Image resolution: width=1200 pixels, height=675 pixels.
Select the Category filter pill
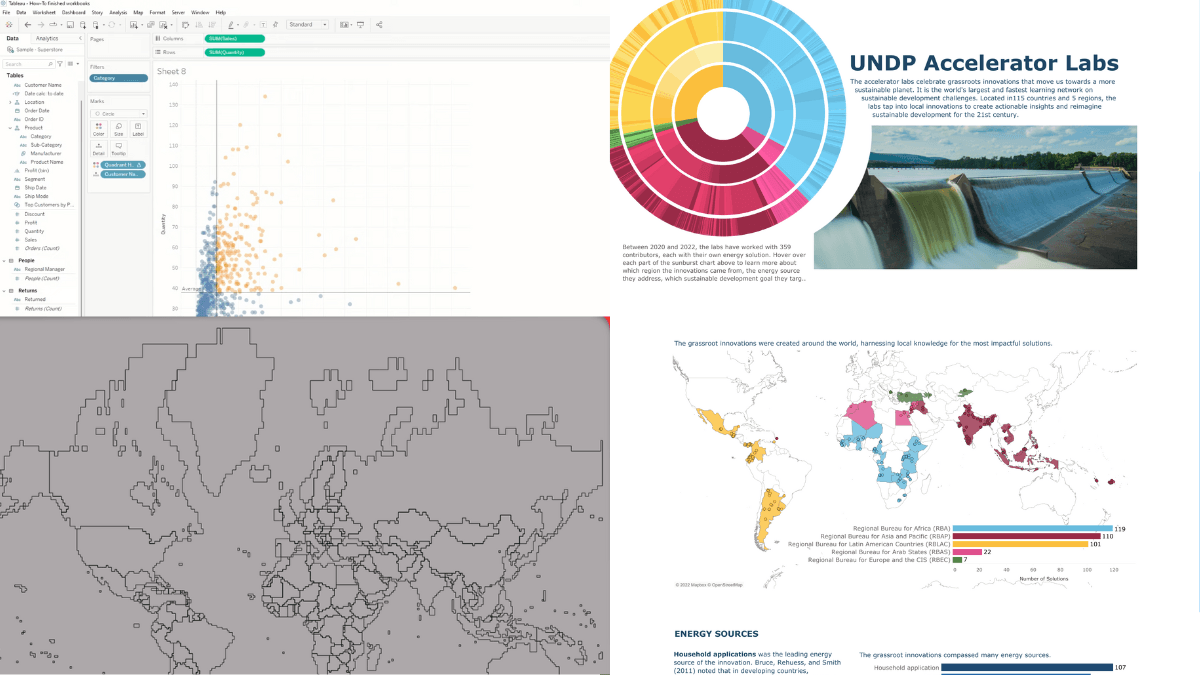pos(118,77)
